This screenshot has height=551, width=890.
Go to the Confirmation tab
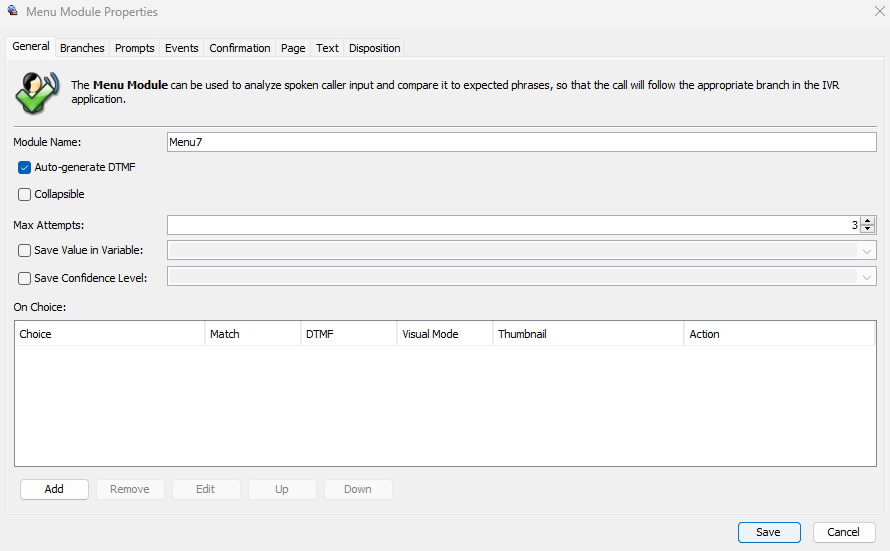click(x=240, y=48)
